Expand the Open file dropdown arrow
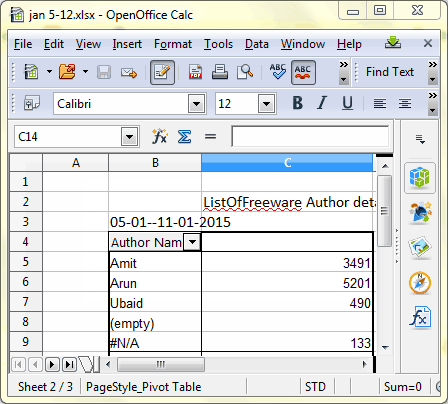This screenshot has height=404, width=448. click(x=85, y=71)
